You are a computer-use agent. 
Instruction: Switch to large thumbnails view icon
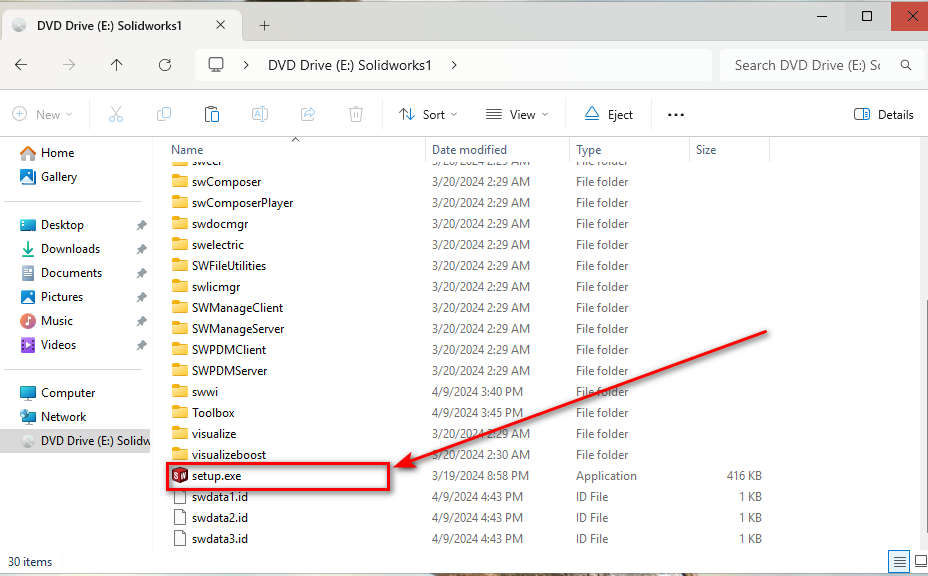pyautogui.click(x=920, y=561)
